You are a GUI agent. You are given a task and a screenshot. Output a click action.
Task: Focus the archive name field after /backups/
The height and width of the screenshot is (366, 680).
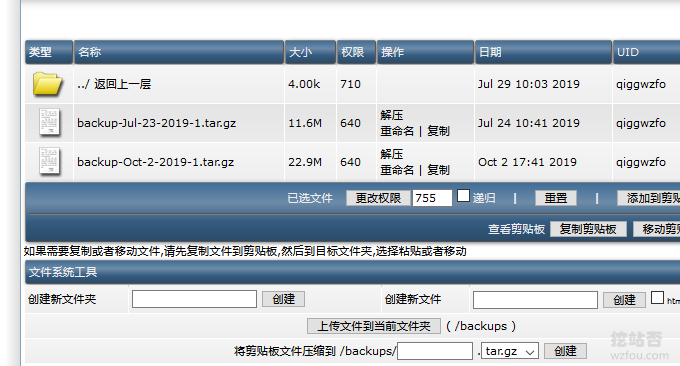pyautogui.click(x=435, y=351)
